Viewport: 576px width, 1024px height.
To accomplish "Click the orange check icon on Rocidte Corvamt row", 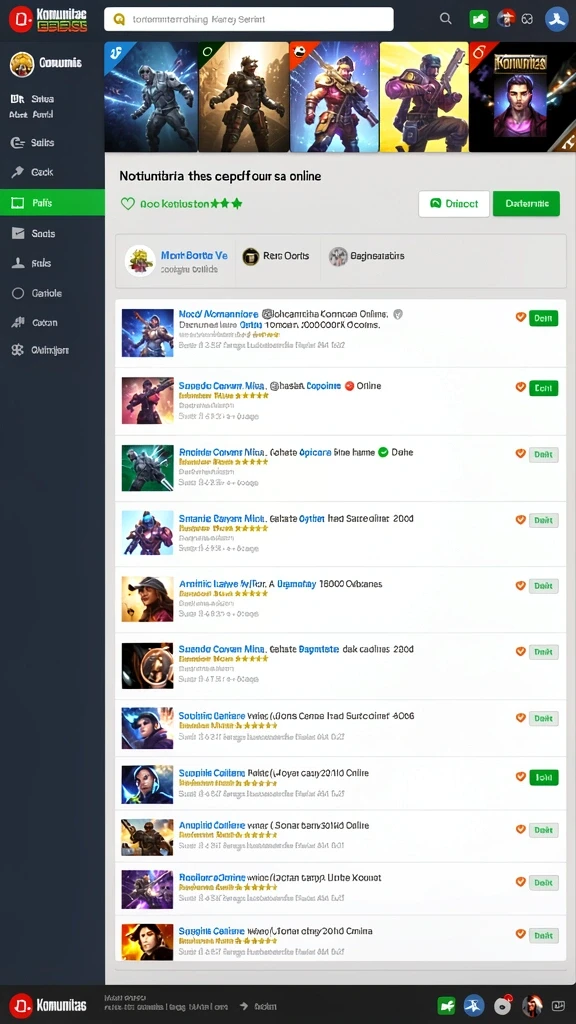I will click(520, 453).
